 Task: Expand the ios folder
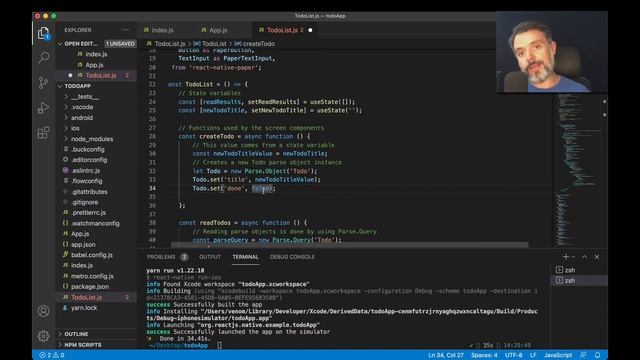pos(96,128)
